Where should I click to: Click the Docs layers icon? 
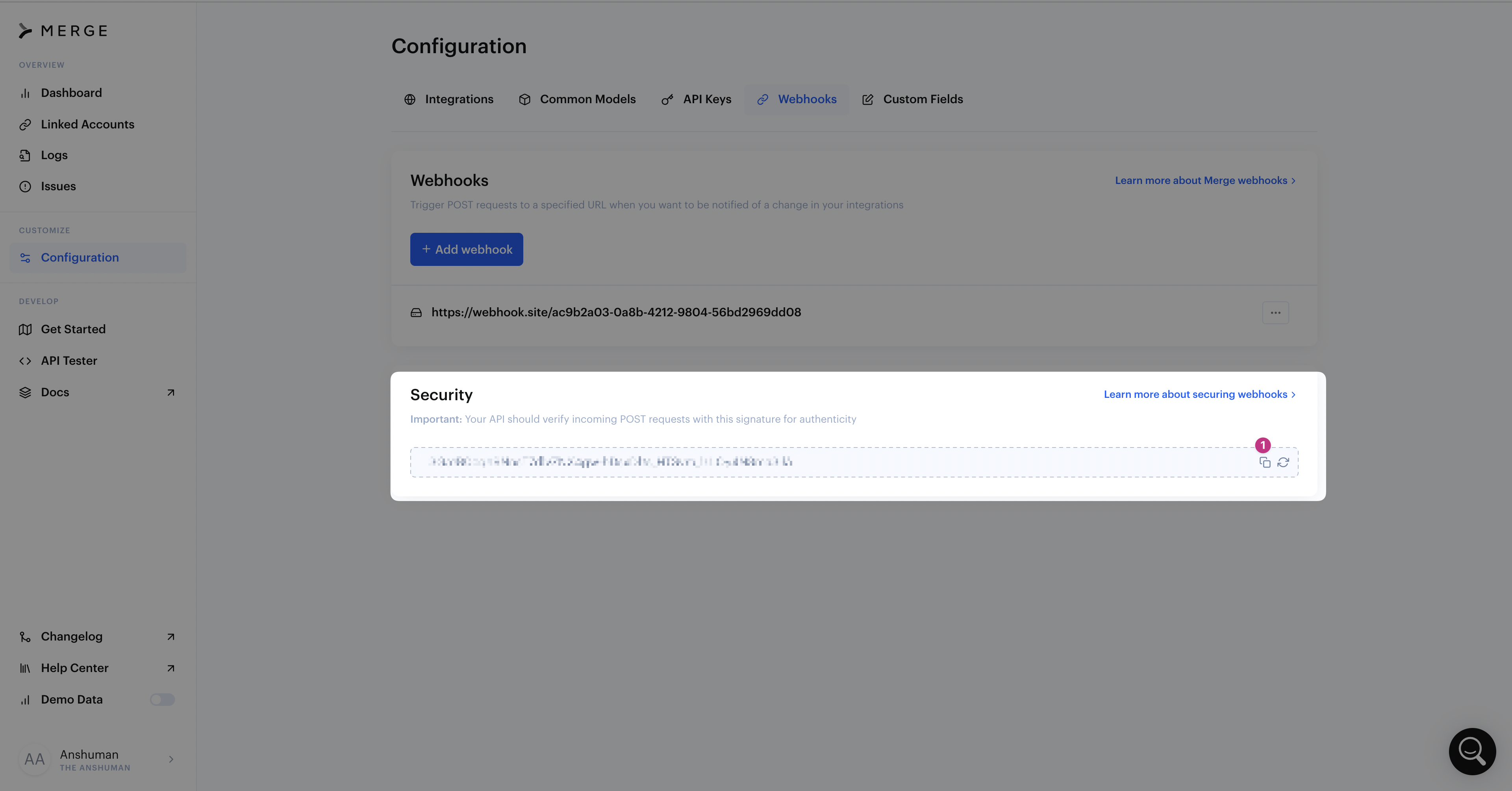(25, 393)
